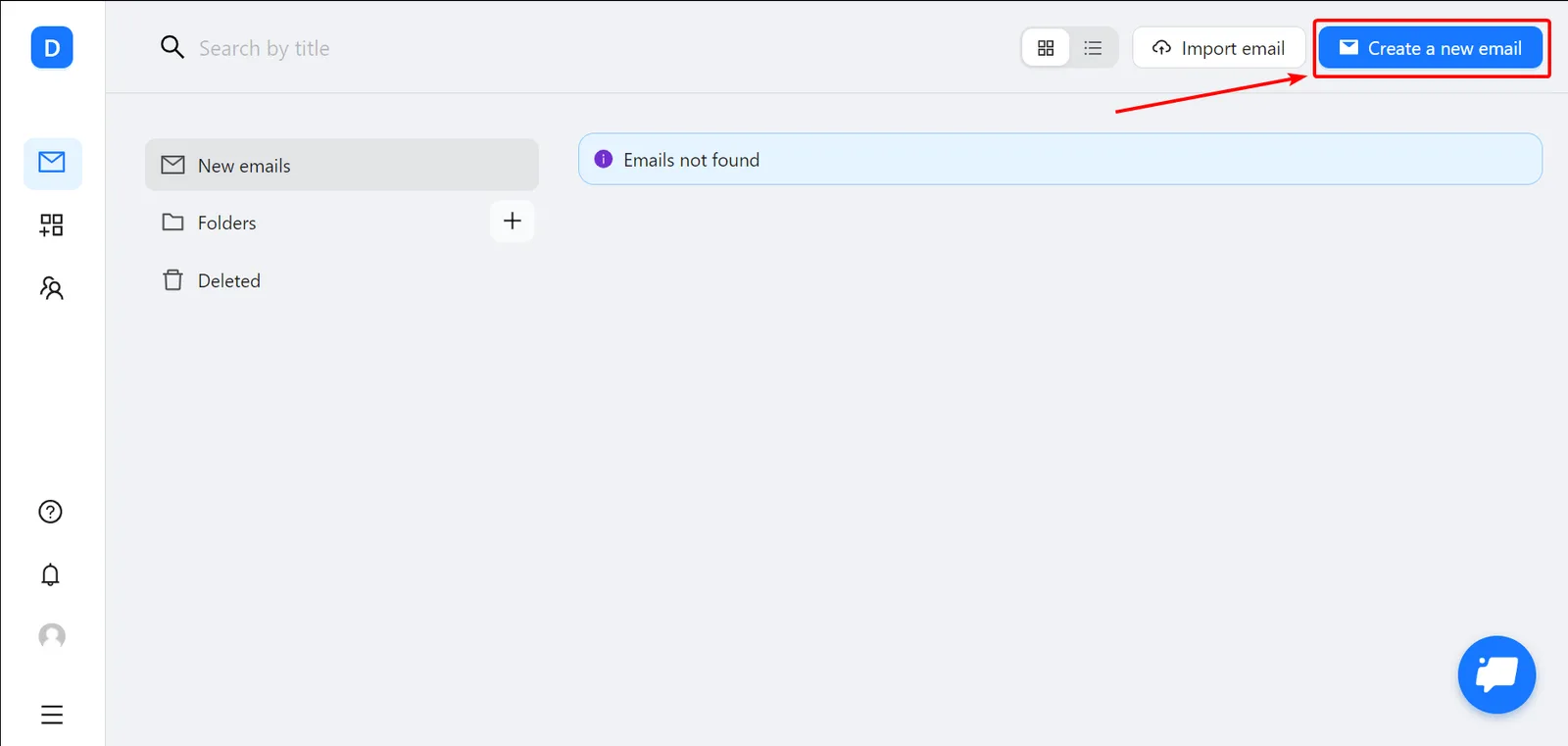The height and width of the screenshot is (746, 1568).
Task: Open the live chat bubble
Action: coord(1496,674)
